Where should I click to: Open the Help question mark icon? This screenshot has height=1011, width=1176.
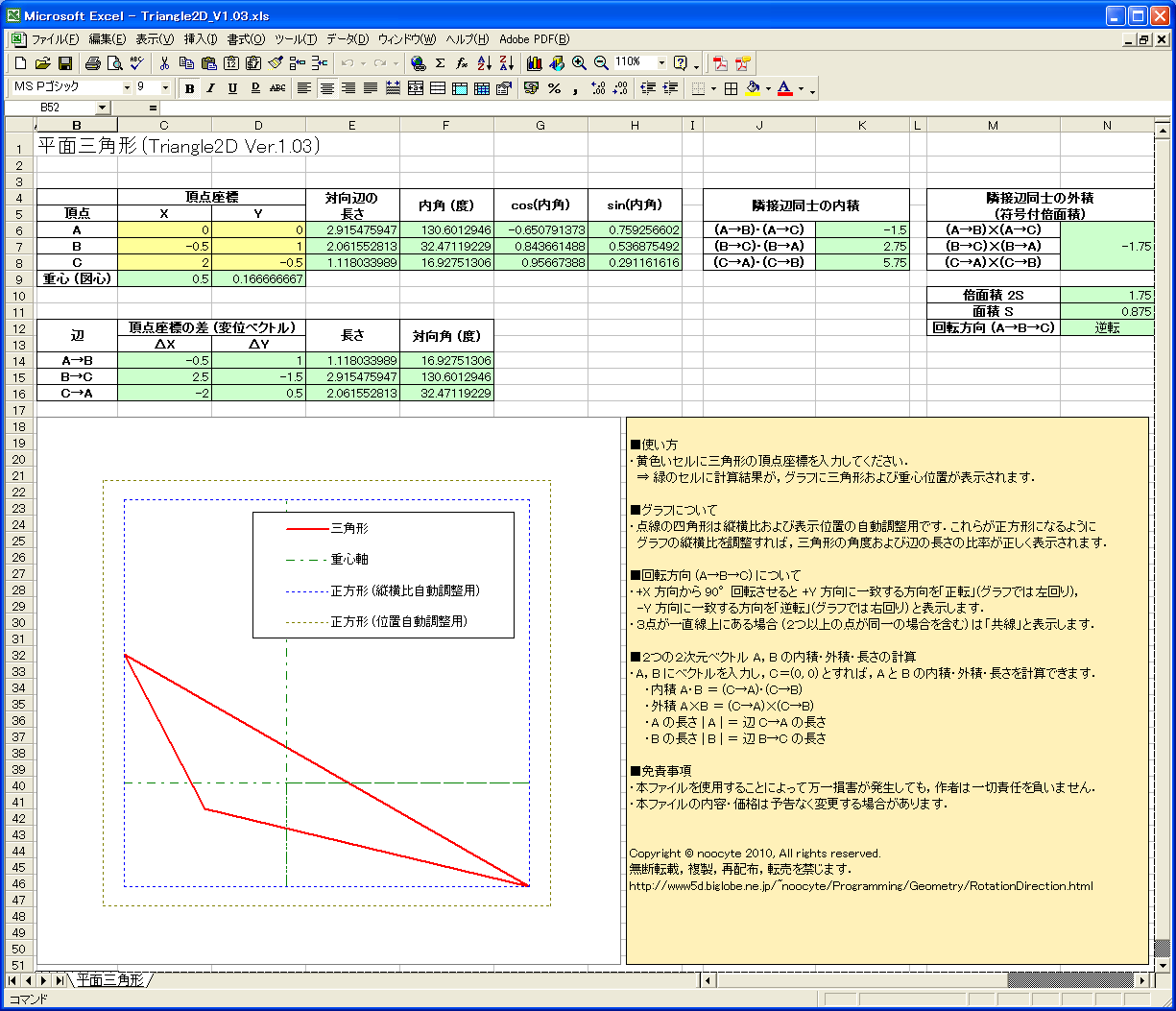pyautogui.click(x=680, y=63)
